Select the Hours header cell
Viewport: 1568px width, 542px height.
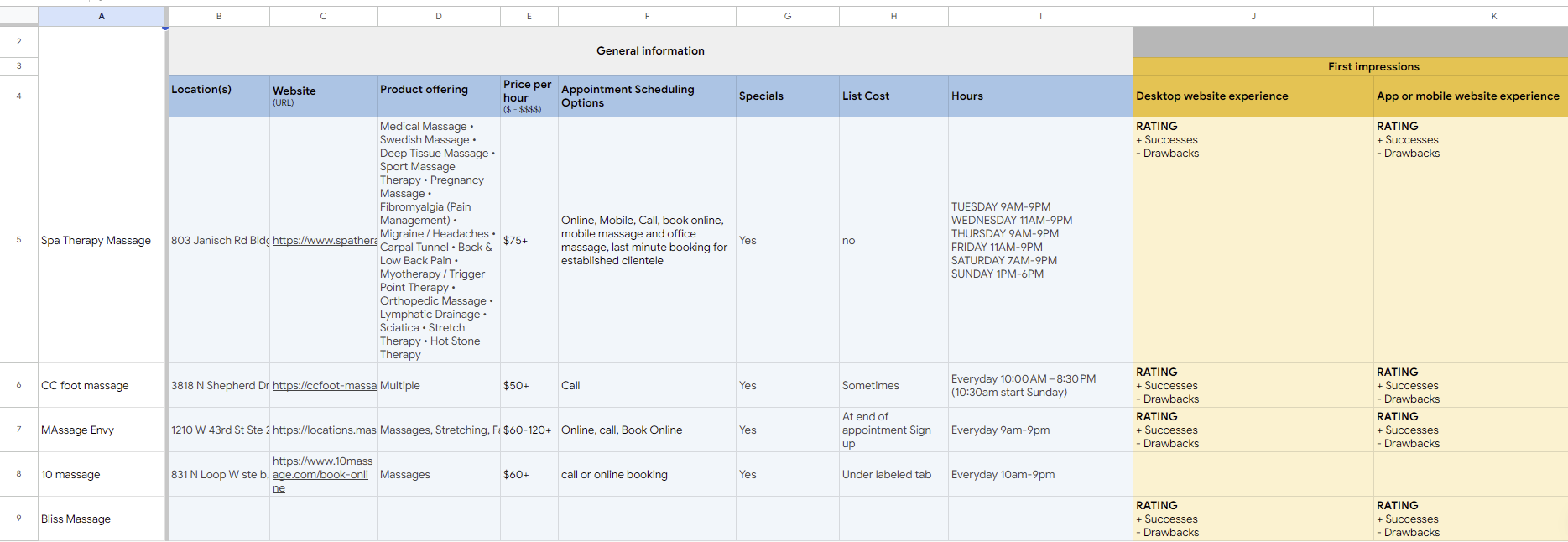click(1040, 96)
